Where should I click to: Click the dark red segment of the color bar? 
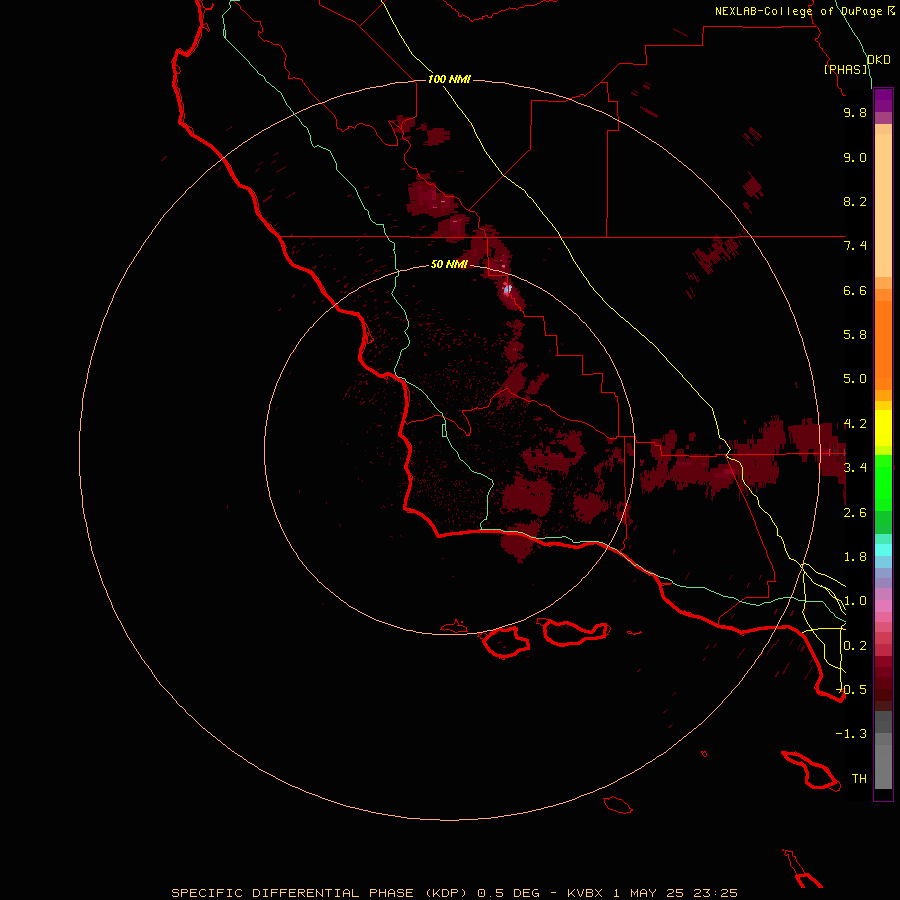(883, 683)
